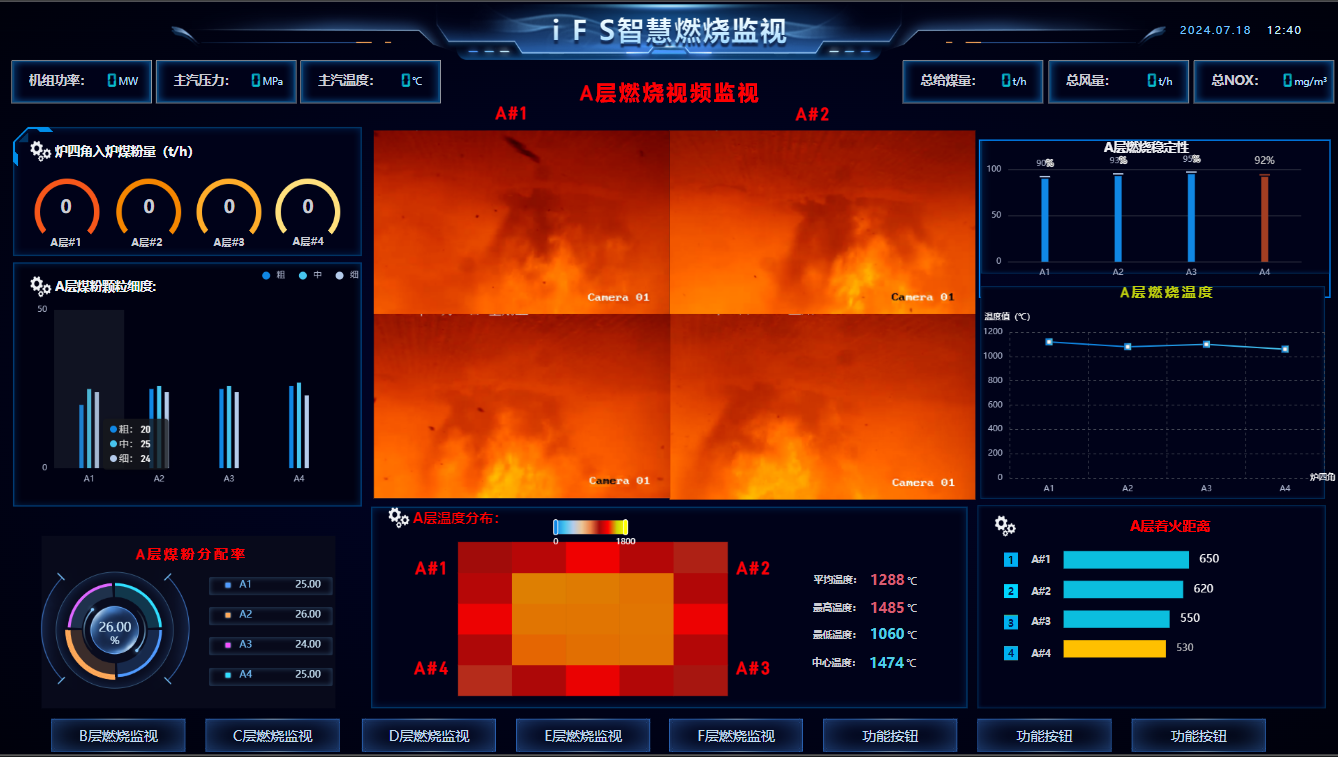Toggle 细 legend marker in particle chart
The height and width of the screenshot is (757, 1338).
(340, 275)
